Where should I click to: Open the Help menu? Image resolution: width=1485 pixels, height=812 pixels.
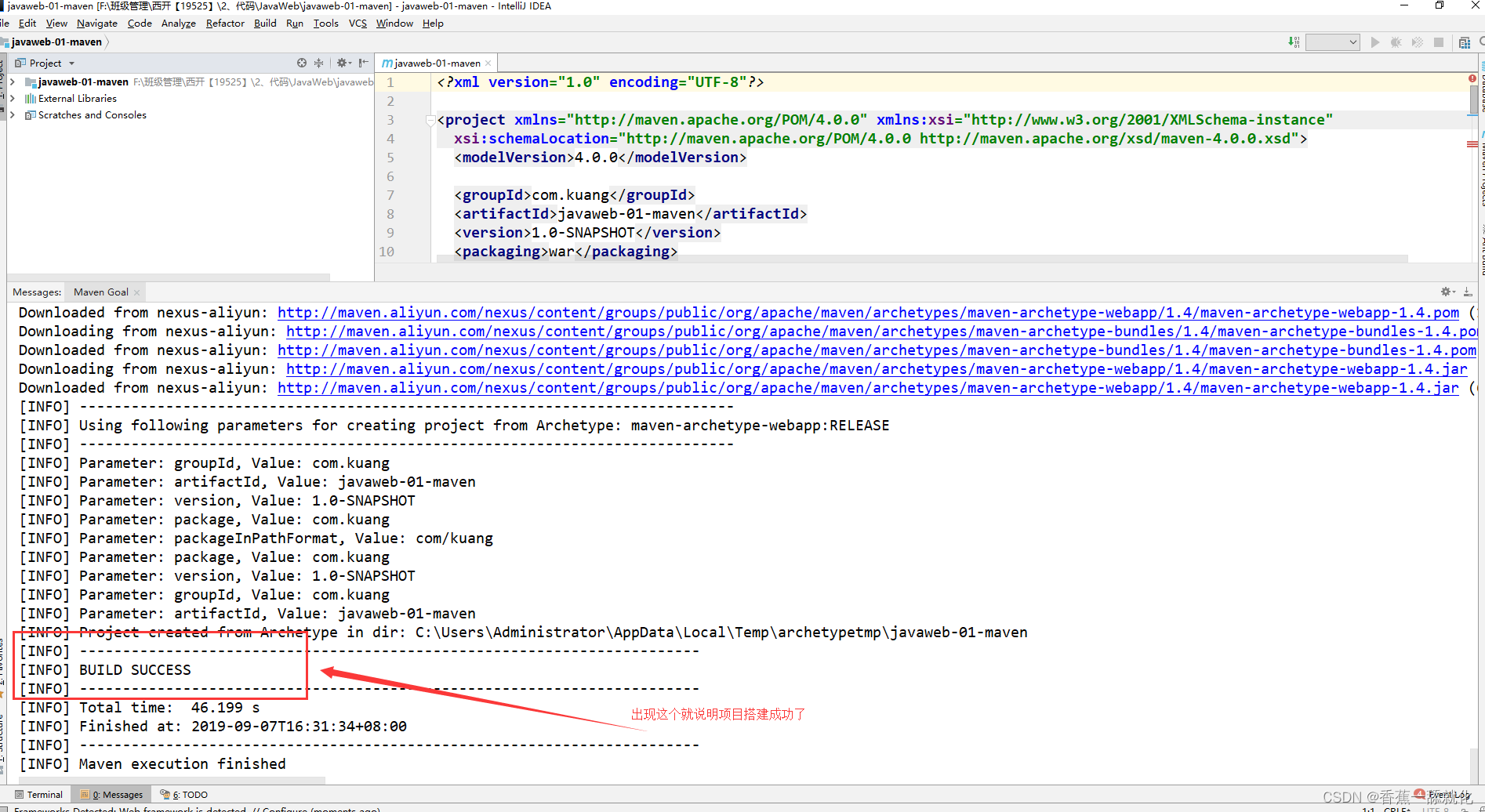click(433, 24)
